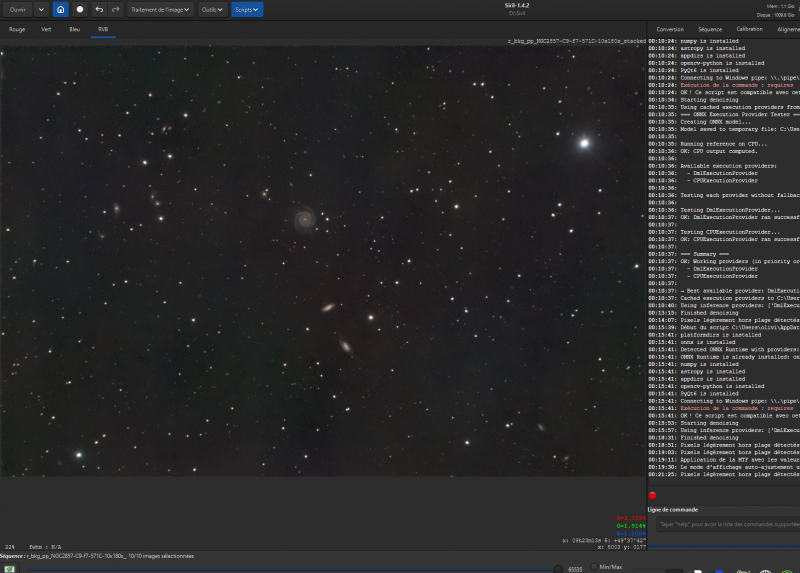Click the high cutoff slider handle near 65535
The width and height of the screenshot is (800, 573).
pyautogui.click(x=558, y=569)
